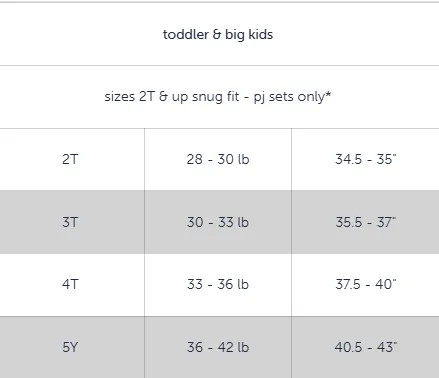The height and width of the screenshot is (378, 439).
Task: Click the 'toddler & big kids' heading
Action: coord(218,35)
